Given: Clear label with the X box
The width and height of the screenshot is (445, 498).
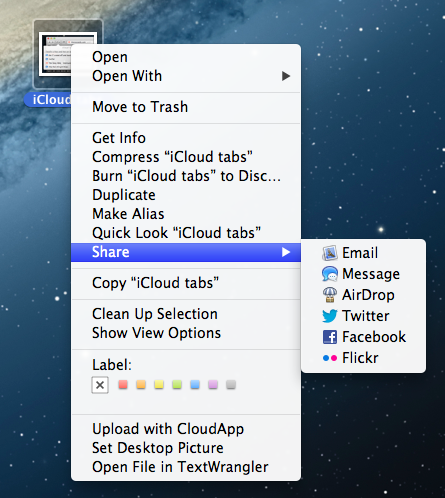Looking at the screenshot, I should (100, 385).
